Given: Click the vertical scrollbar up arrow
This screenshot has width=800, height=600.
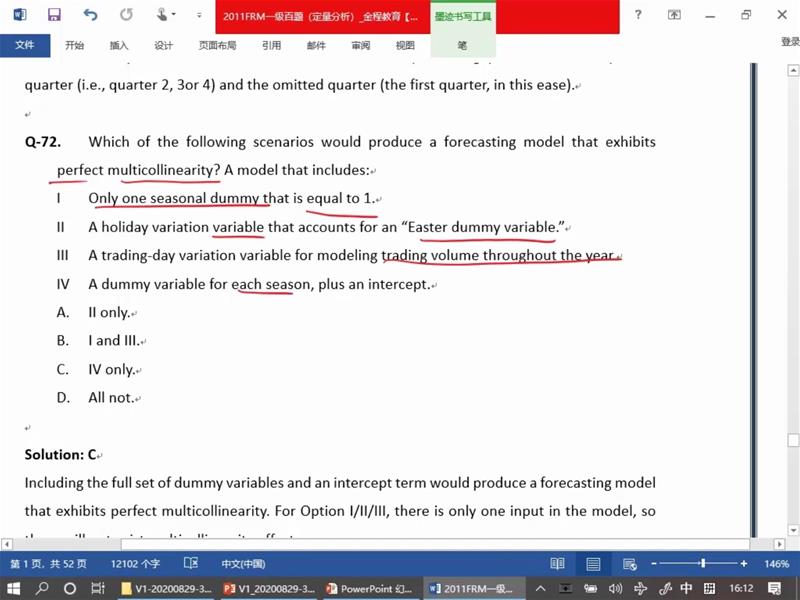Looking at the screenshot, I should click(793, 70).
